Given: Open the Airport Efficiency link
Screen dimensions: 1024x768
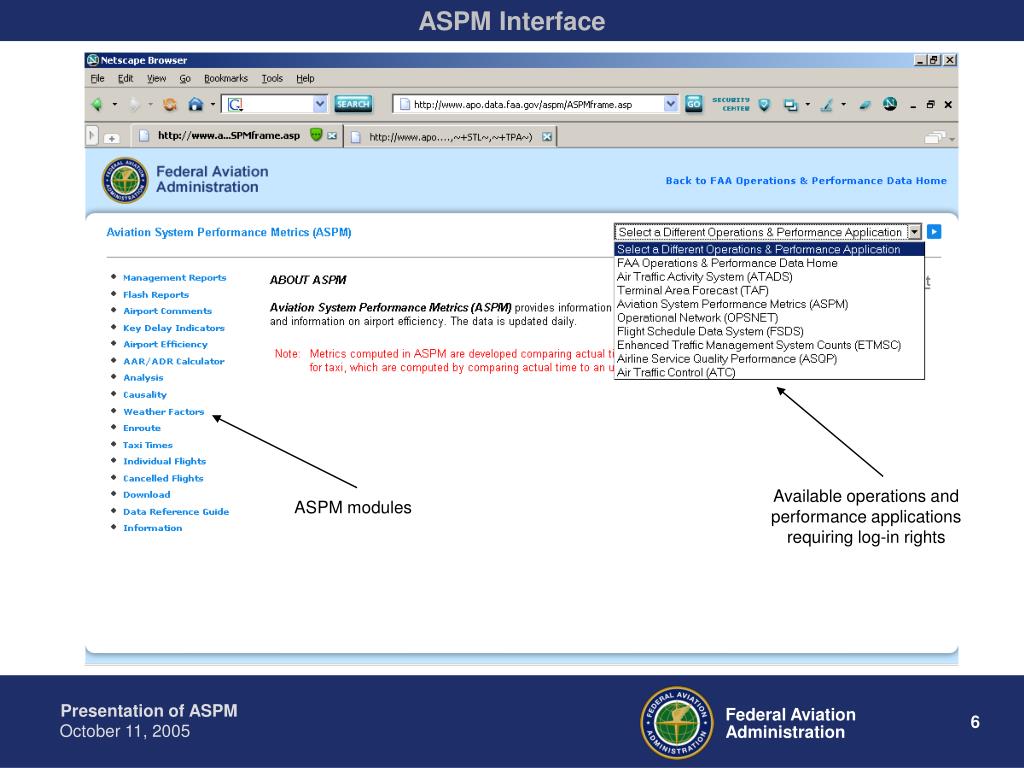Looking at the screenshot, I should coord(165,344).
